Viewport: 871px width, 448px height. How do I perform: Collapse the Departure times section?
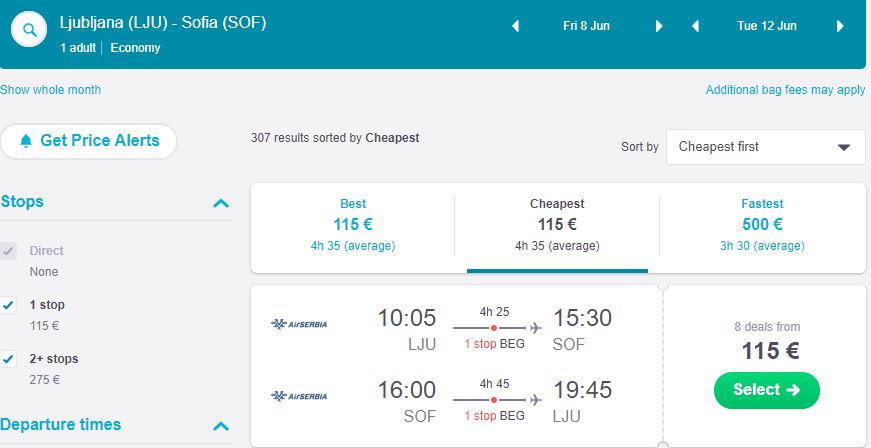pos(221,426)
